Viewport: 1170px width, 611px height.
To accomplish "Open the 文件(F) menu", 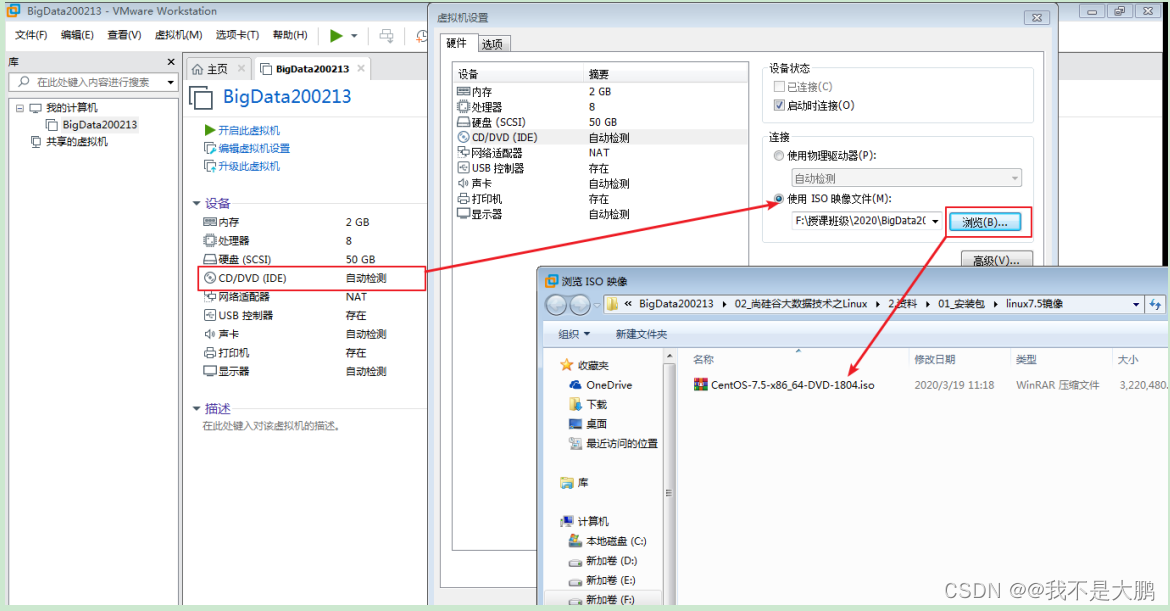I will [31, 35].
